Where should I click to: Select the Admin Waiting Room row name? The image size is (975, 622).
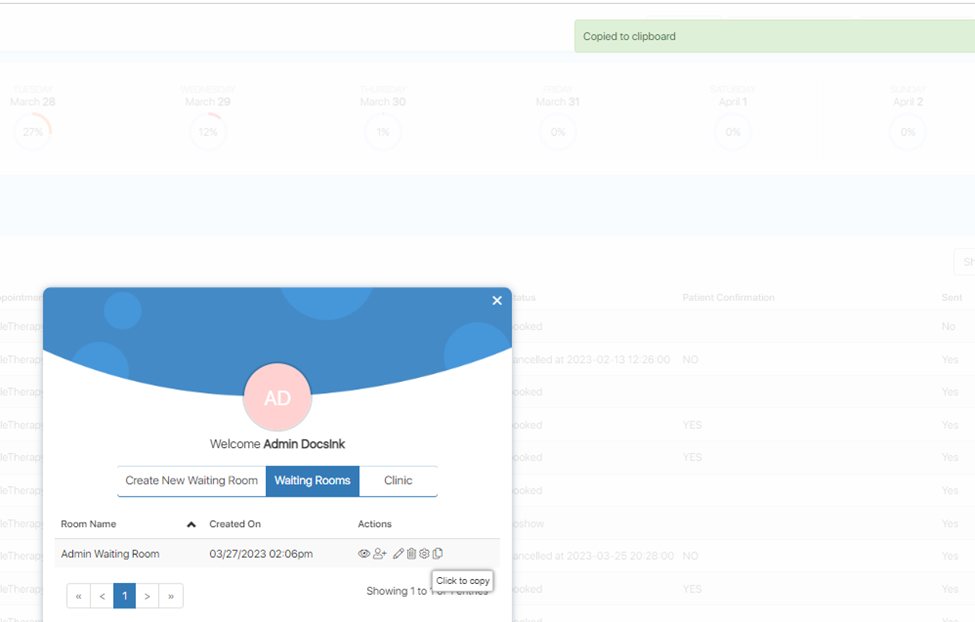tap(110, 554)
